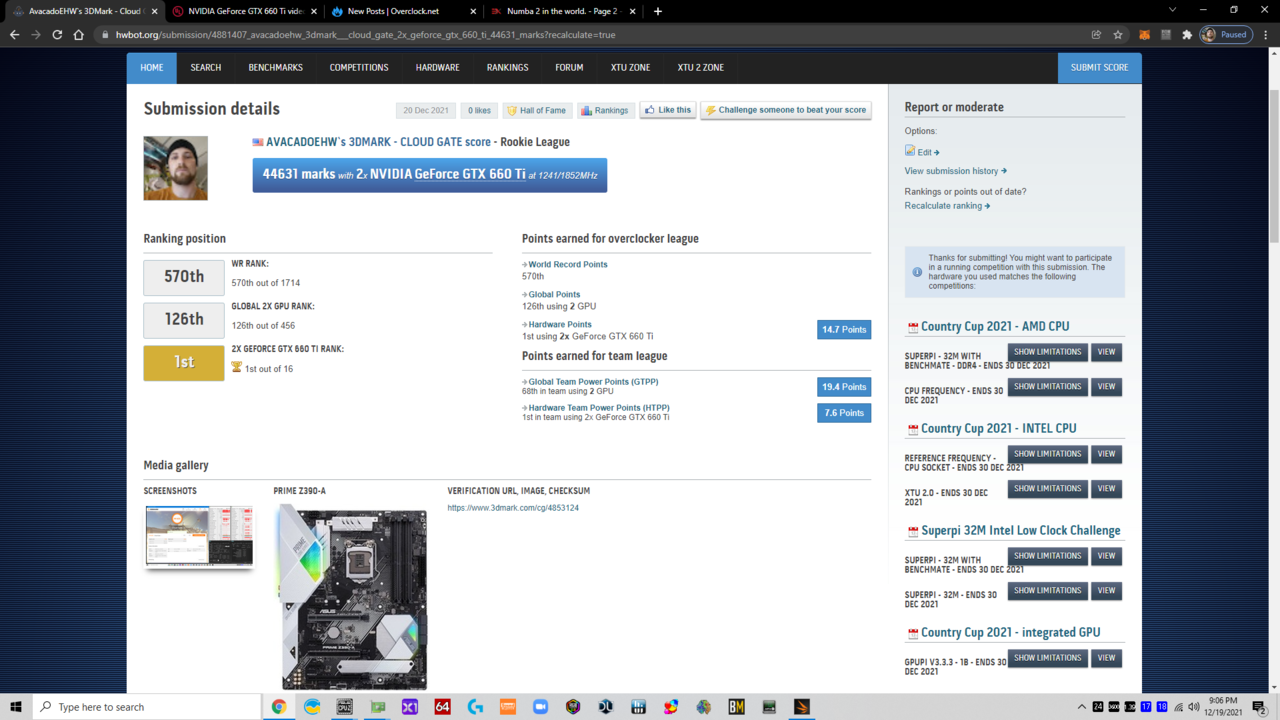Open the Windows notification center icon

tap(1260, 707)
